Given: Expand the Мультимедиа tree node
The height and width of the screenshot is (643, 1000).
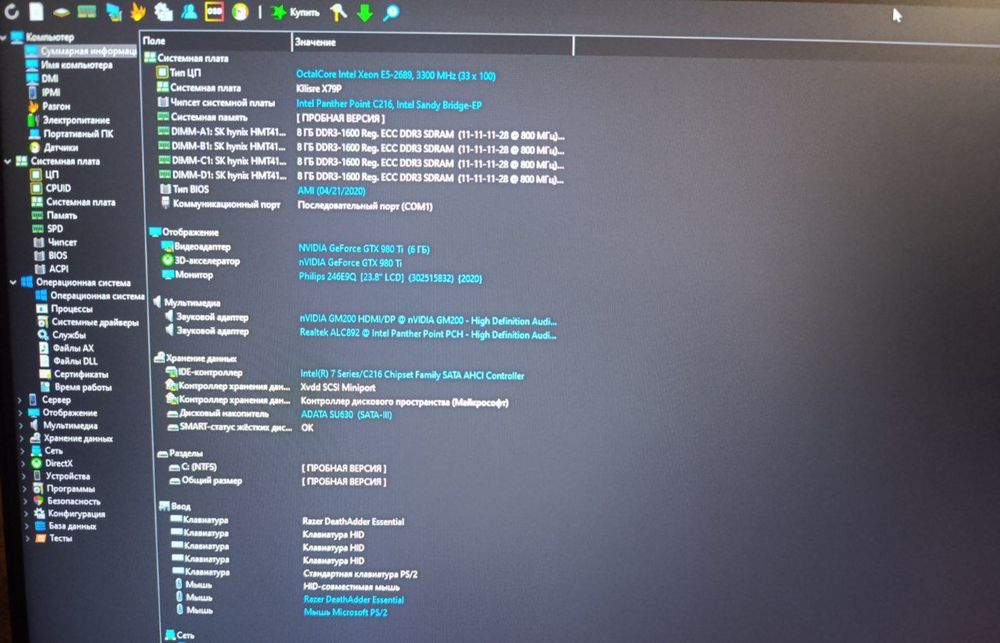Looking at the screenshot, I should 21,425.
